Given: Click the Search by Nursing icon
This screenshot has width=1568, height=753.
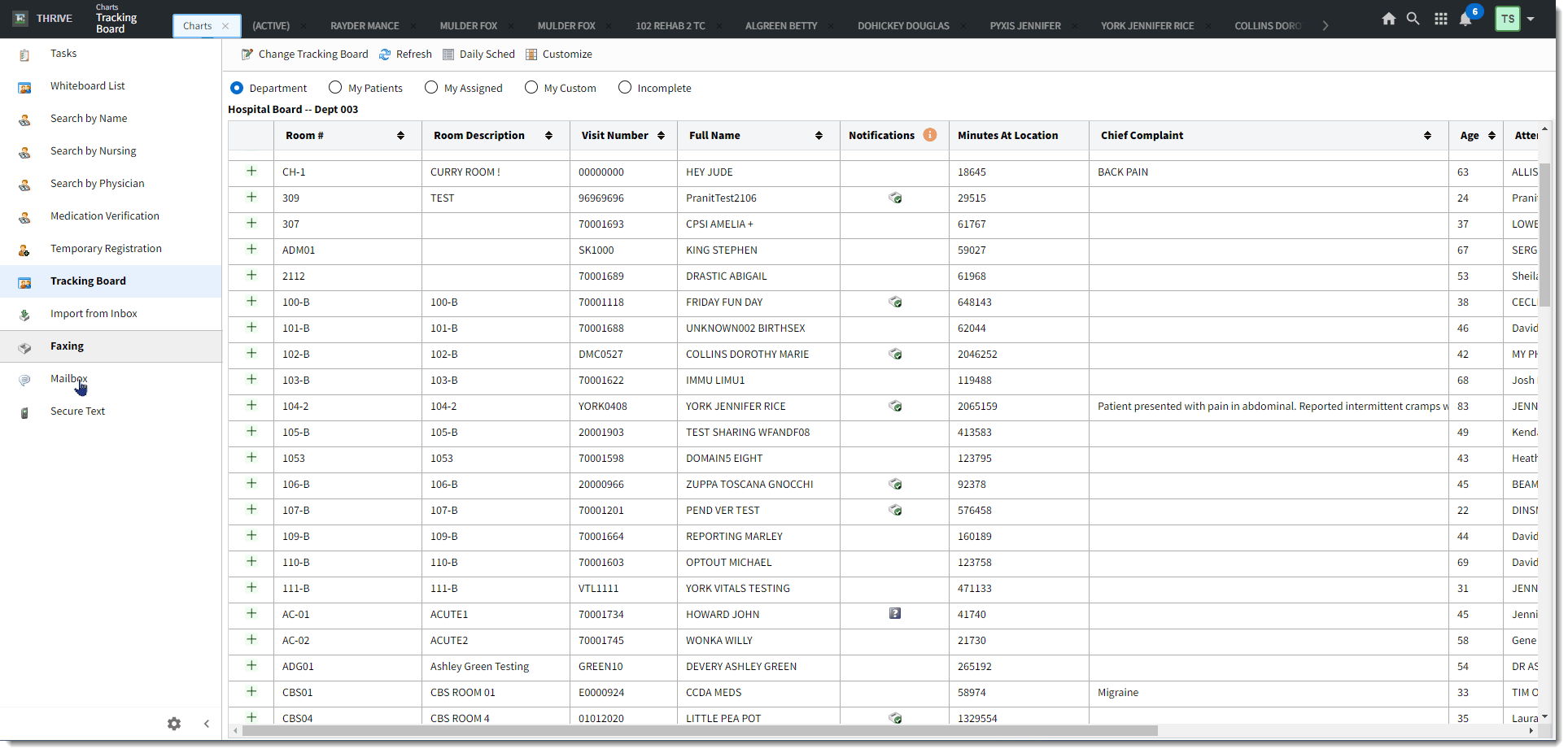Looking at the screenshot, I should (x=24, y=152).
